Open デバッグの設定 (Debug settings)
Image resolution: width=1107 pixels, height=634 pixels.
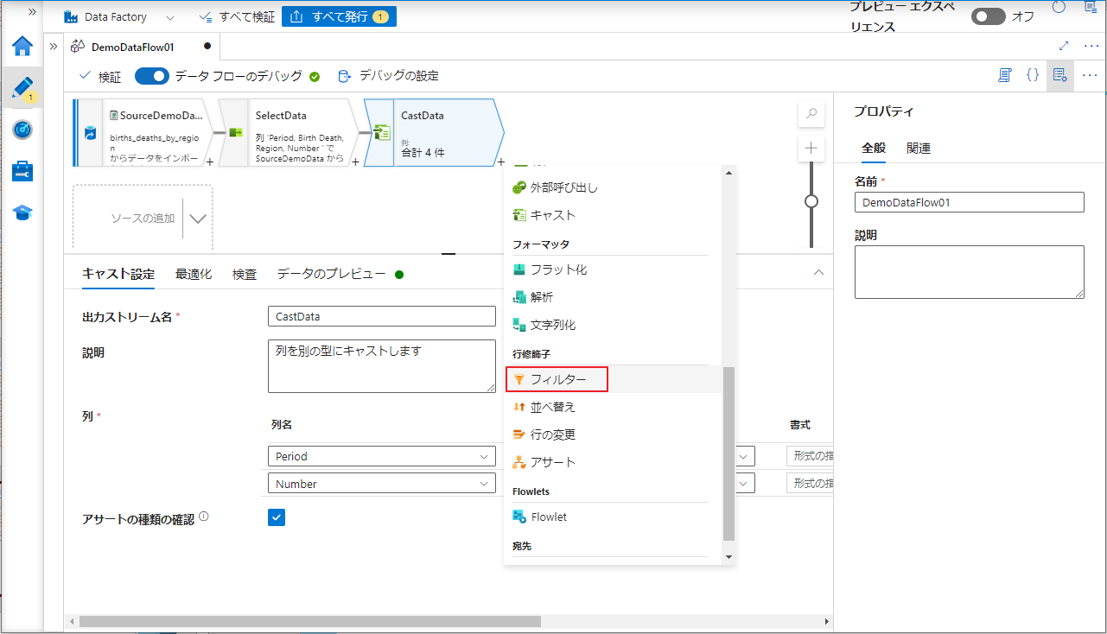[x=388, y=76]
